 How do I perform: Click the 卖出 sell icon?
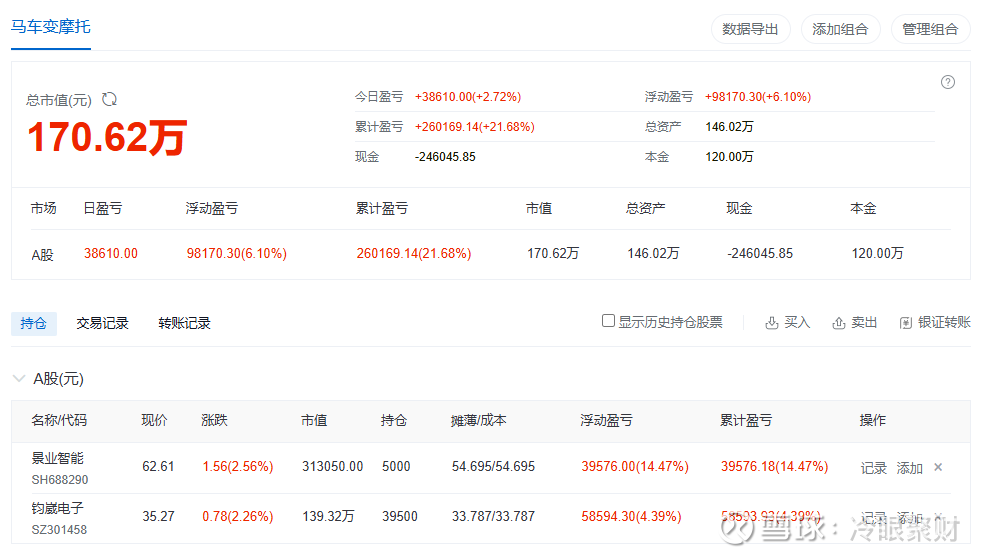[838, 323]
